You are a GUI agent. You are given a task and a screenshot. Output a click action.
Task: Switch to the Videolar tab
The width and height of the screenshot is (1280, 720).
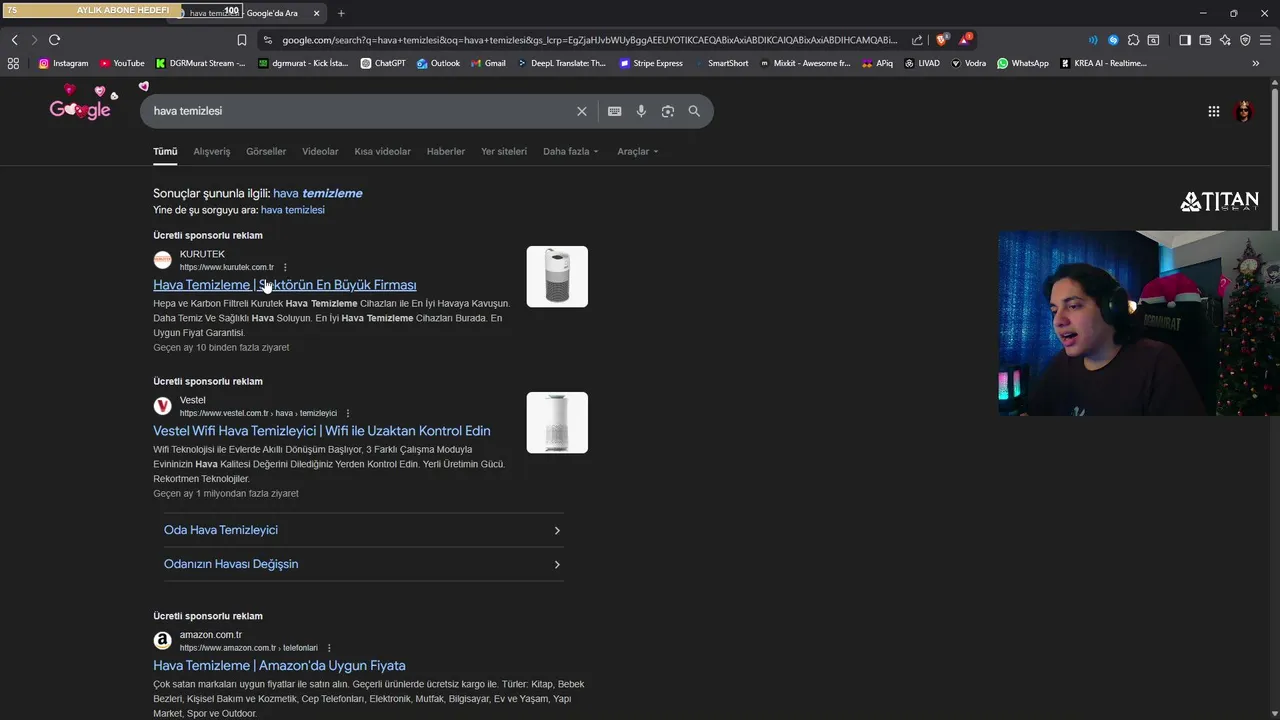320,151
